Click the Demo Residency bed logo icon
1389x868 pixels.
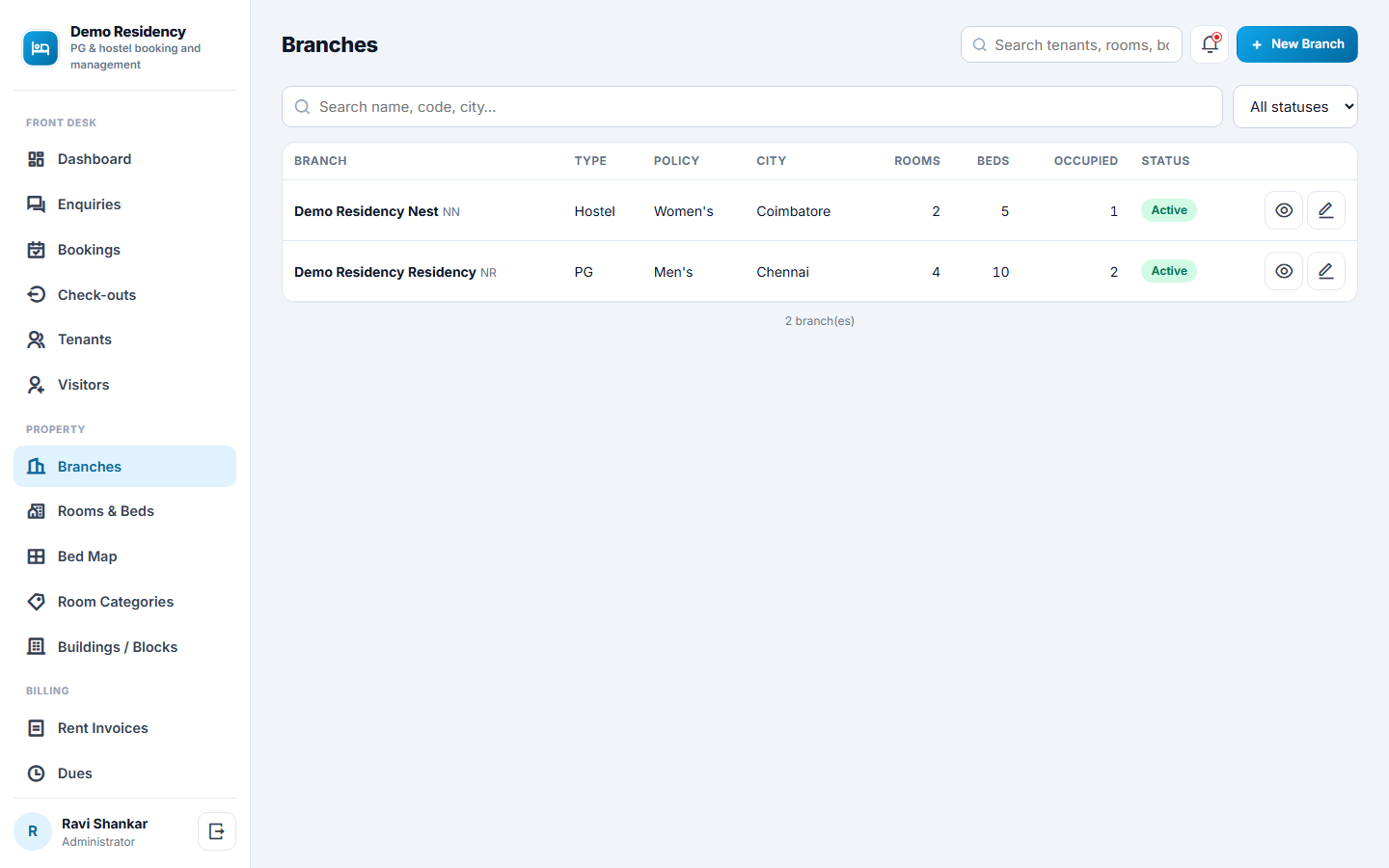[41, 48]
